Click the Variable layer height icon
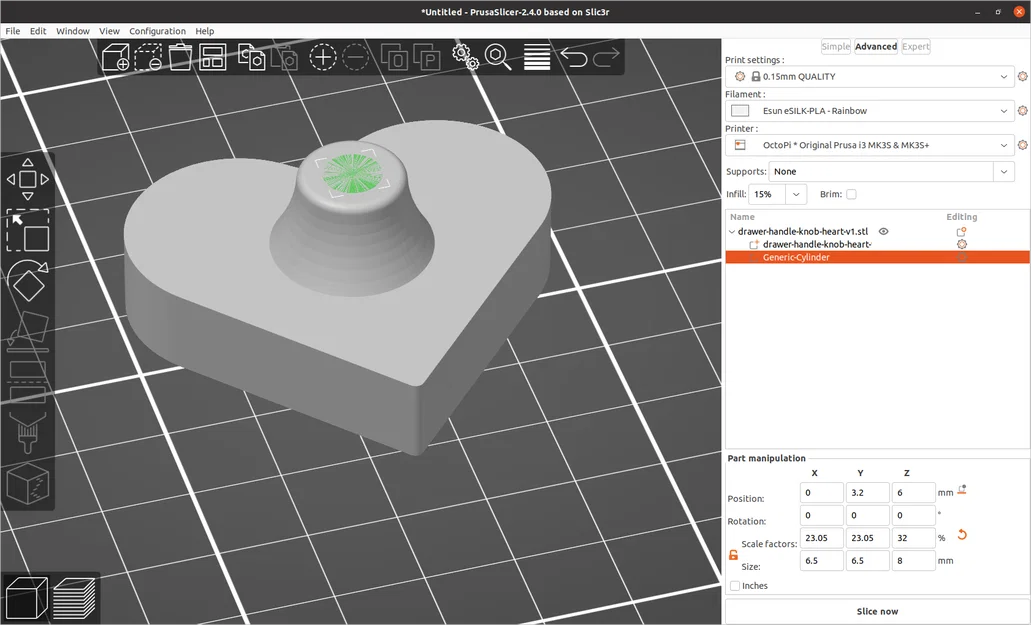Screen dimensions: 1031x625 pos(537,57)
